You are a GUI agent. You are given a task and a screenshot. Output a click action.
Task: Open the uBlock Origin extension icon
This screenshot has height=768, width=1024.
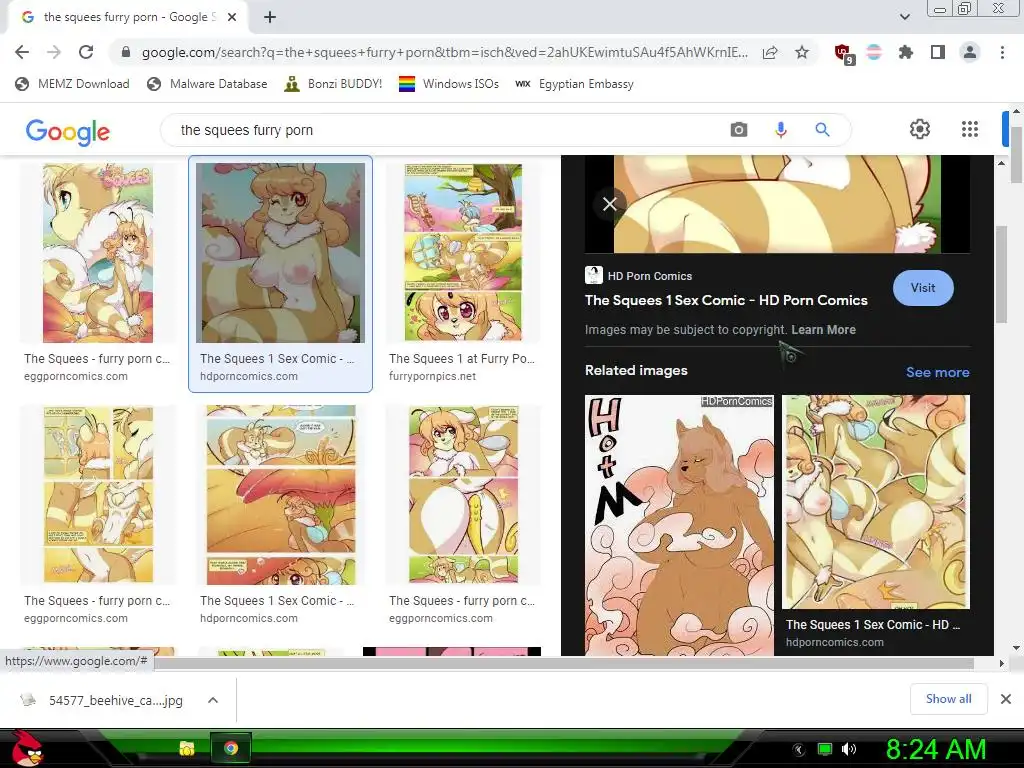844,54
